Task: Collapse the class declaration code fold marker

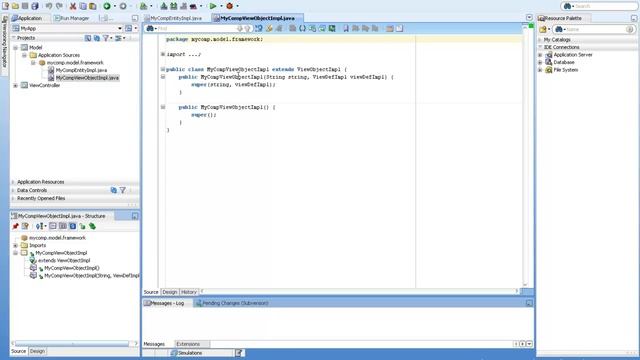Action: coord(162,69)
